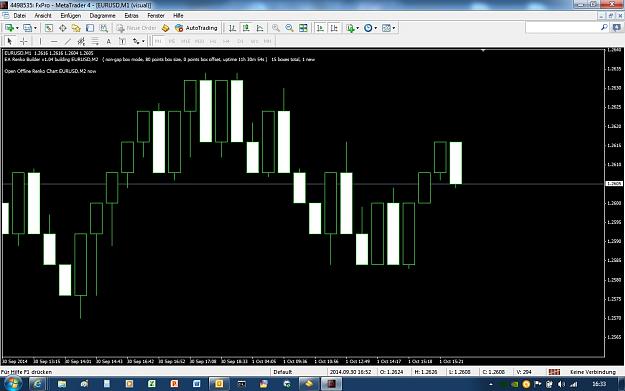
Task: Expand the Templates dropdown arrow
Action: click(394, 28)
